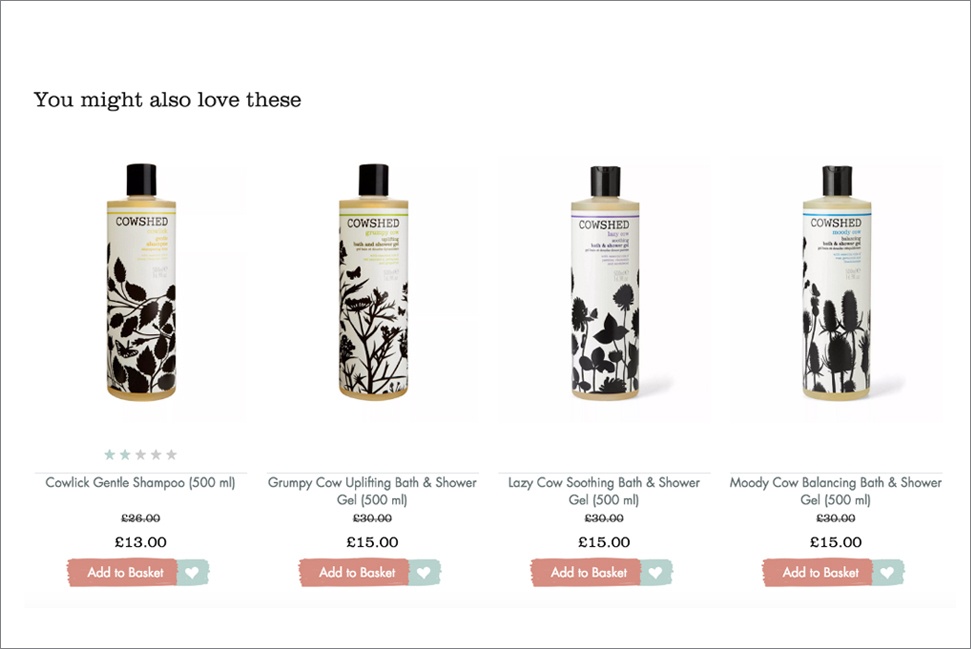Add Lazy Cow Soothing gel to basket
The width and height of the screenshot is (971, 649).
pyautogui.click(x=586, y=572)
